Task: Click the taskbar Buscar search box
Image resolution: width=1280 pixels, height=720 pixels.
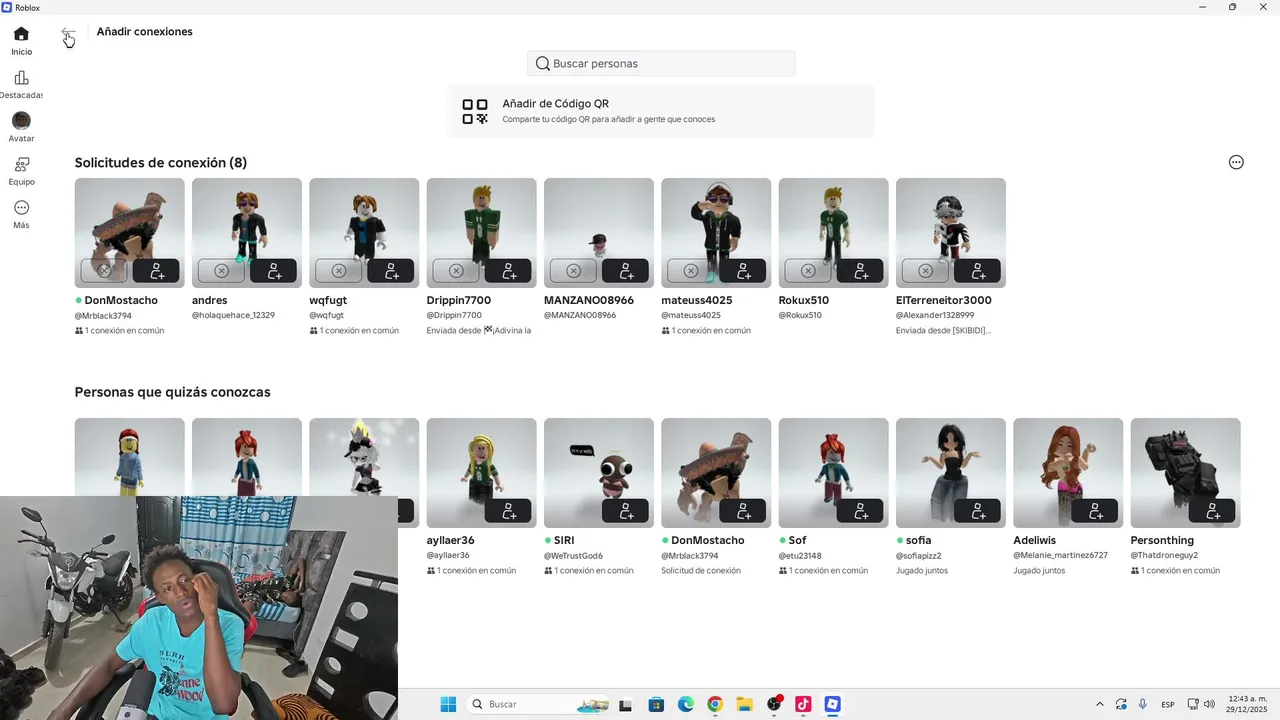Action: (536, 704)
